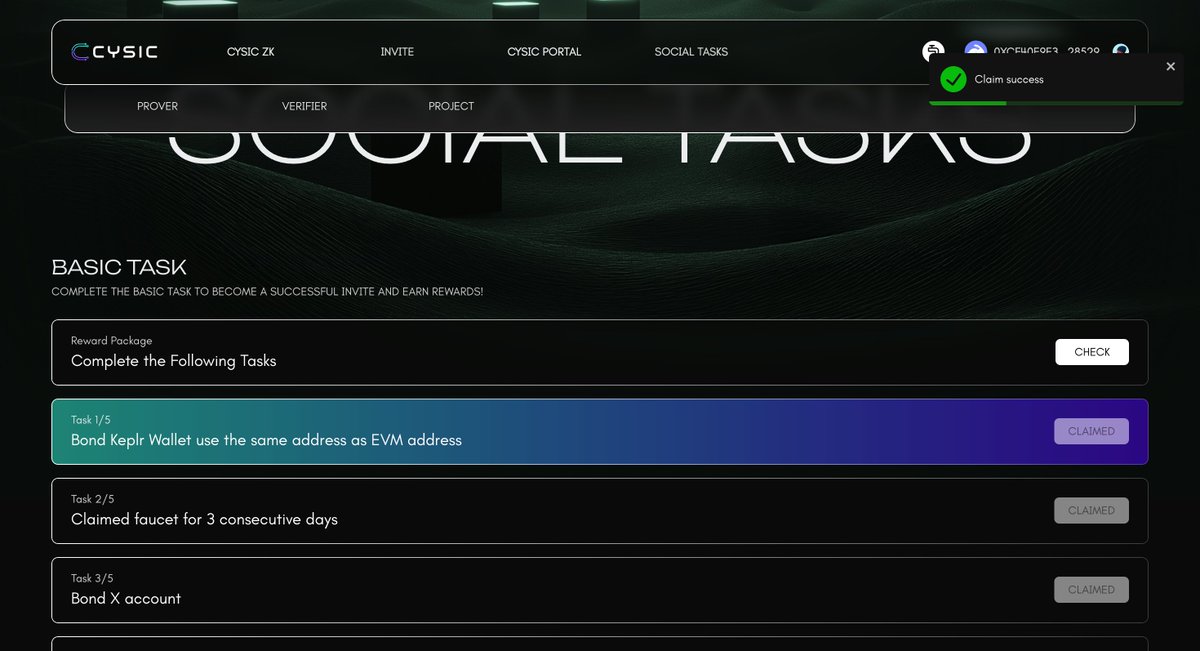This screenshot has height=651, width=1200.
Task: Click the green checkmark success icon
Action: pyautogui.click(x=953, y=79)
